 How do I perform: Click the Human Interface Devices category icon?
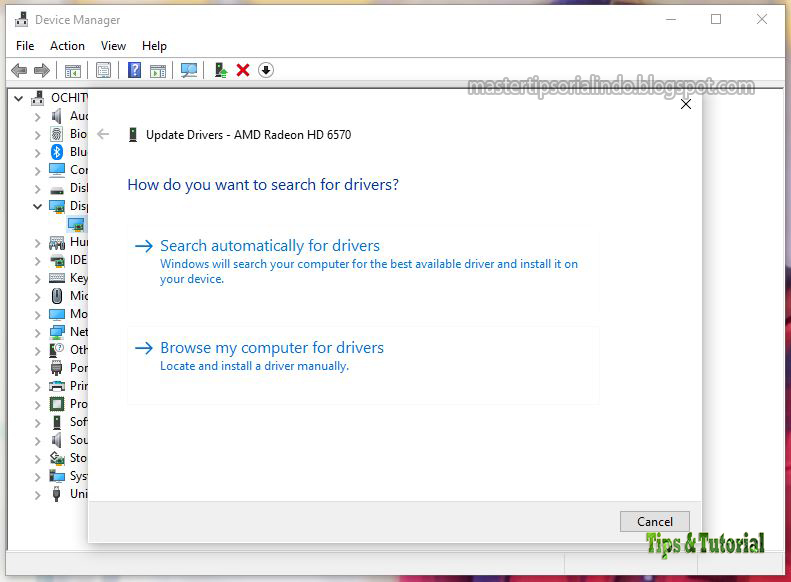57,243
